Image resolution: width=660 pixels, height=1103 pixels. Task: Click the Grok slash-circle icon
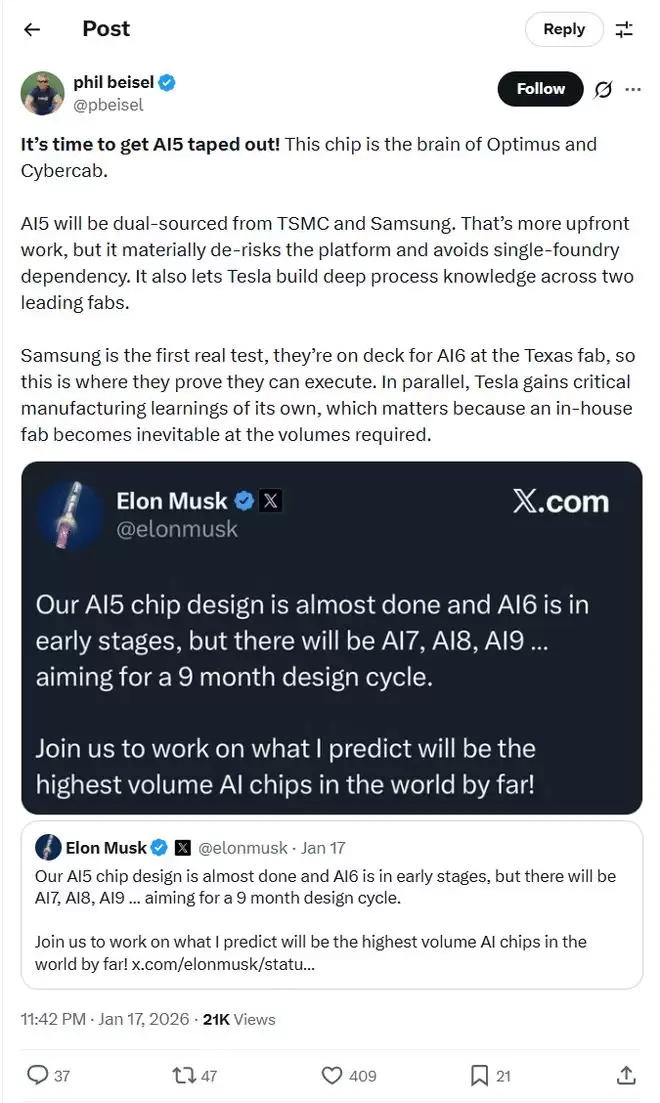[x=603, y=89]
